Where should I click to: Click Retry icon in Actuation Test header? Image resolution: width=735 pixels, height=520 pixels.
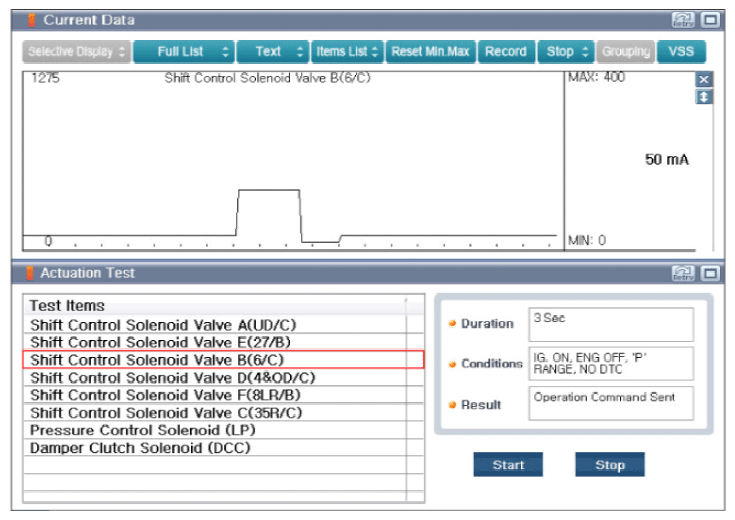pyautogui.click(x=683, y=273)
